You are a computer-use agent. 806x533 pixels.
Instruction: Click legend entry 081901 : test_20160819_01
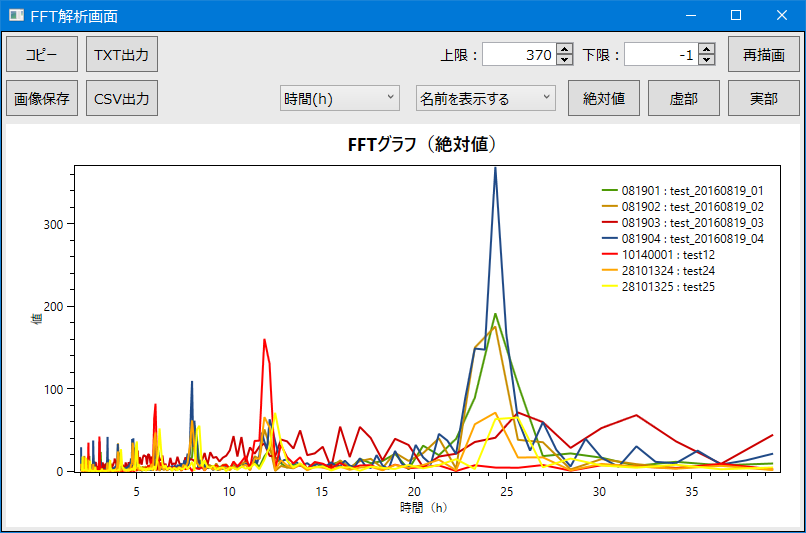click(x=683, y=191)
